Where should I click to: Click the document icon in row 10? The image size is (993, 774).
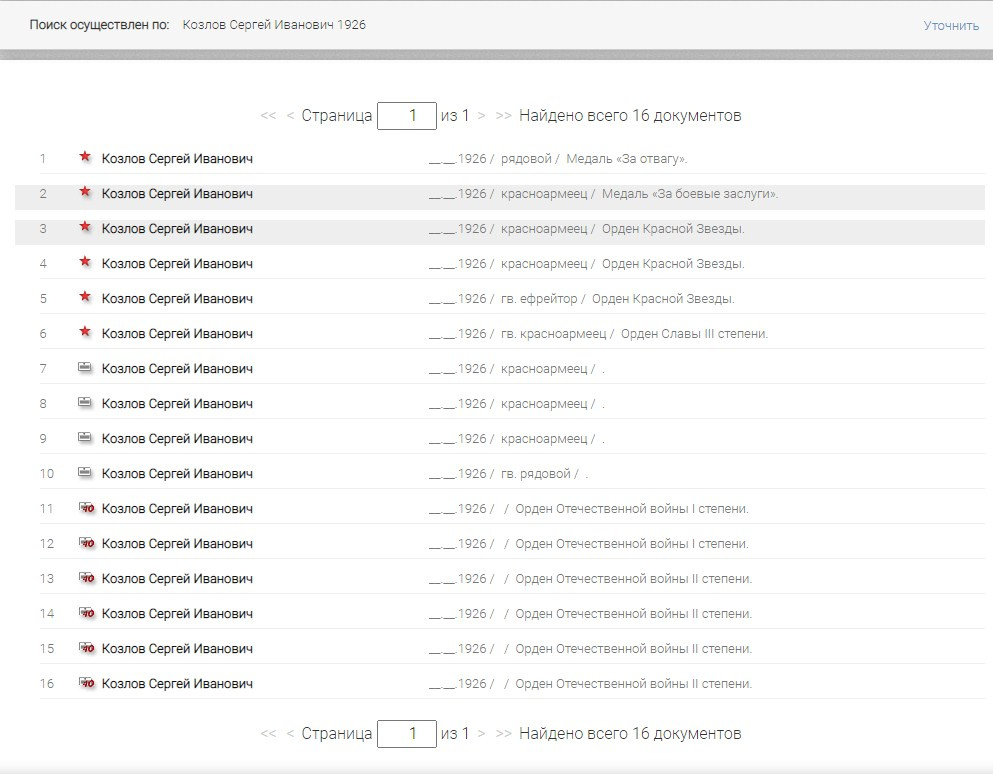[85, 473]
